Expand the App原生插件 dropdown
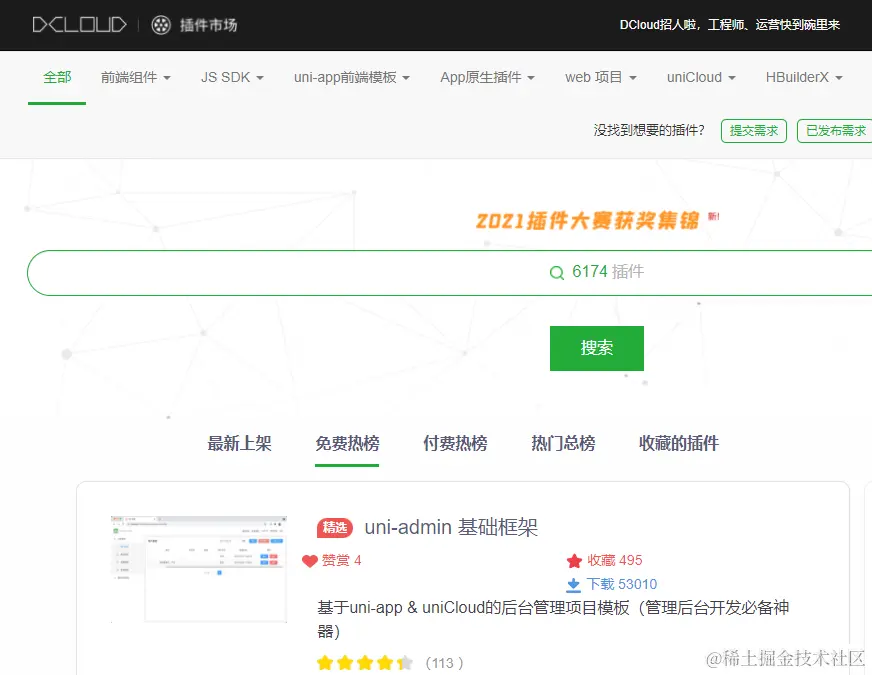Viewport: 872px width, 675px height. (x=486, y=77)
